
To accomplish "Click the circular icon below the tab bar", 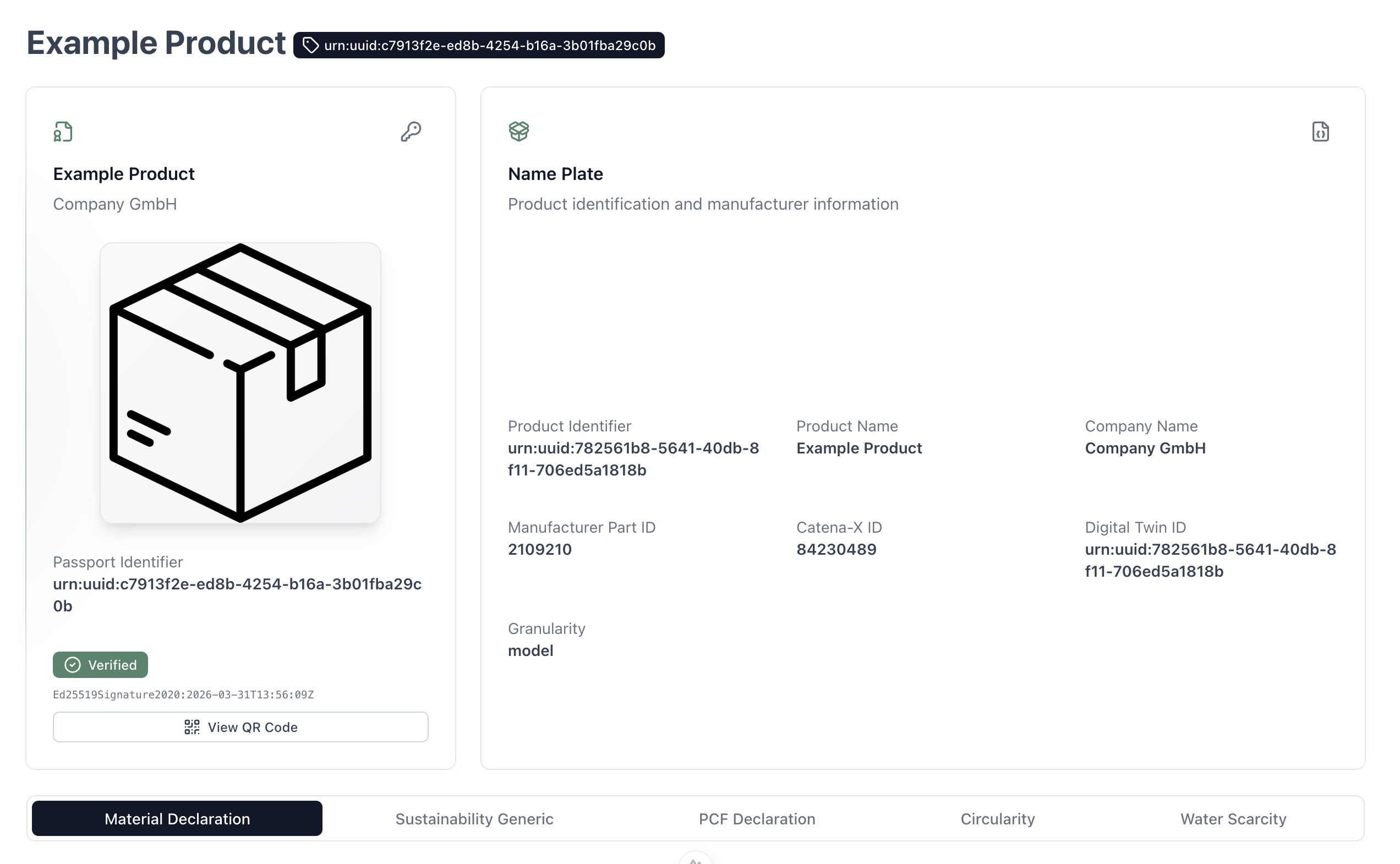I will 695,860.
